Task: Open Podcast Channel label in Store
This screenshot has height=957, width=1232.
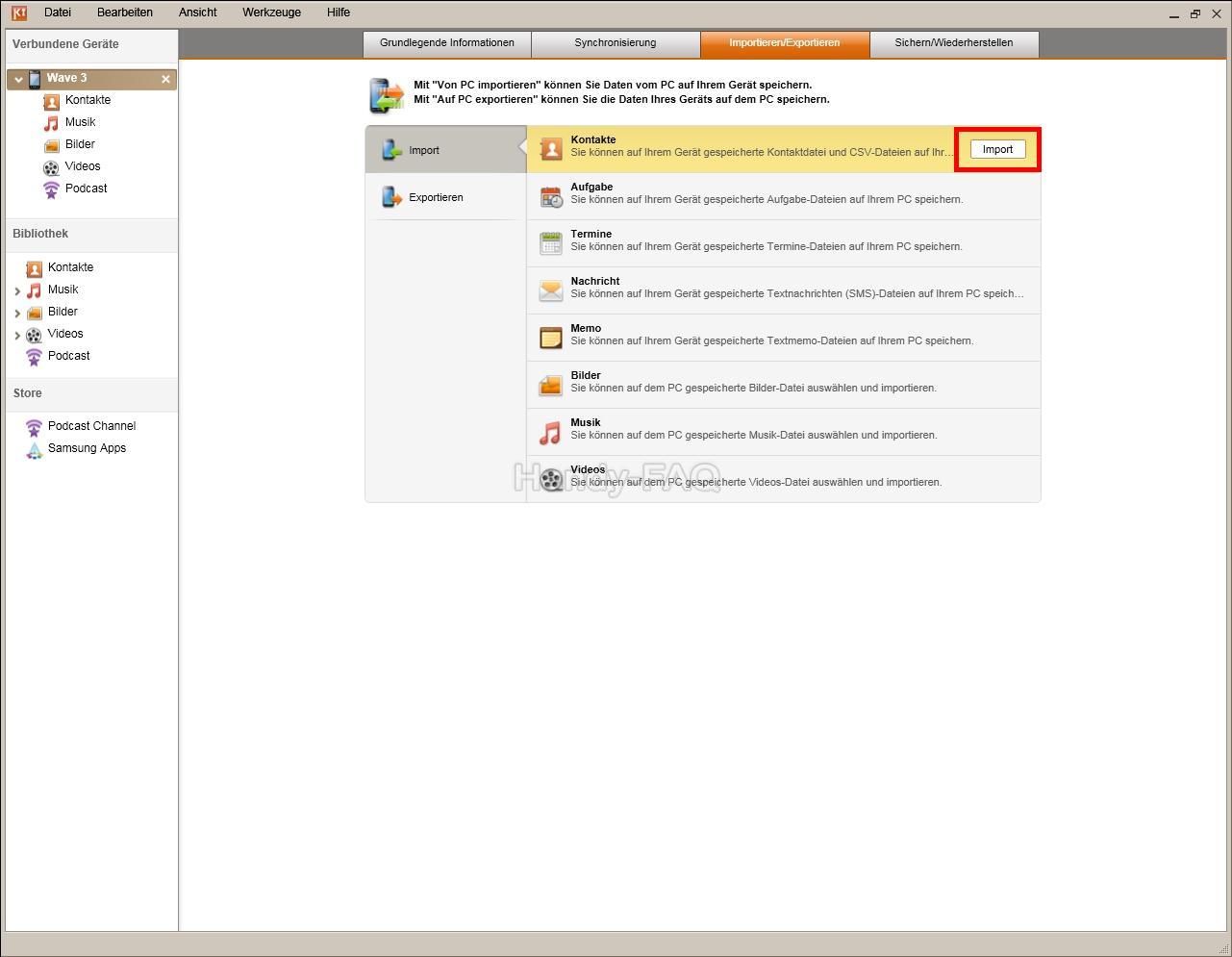Action: (91, 426)
